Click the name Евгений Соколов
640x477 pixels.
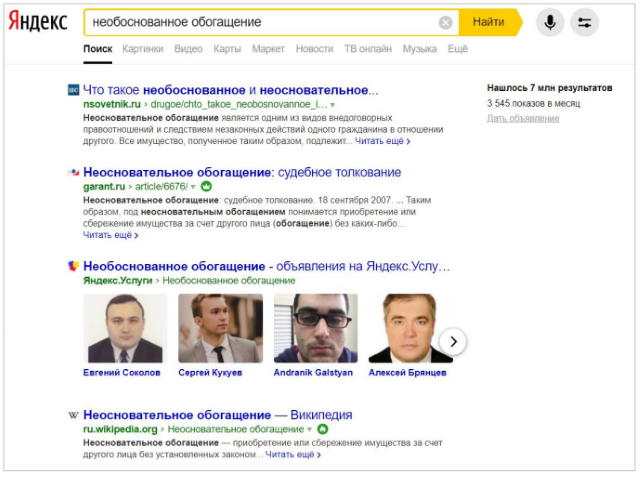coord(122,373)
